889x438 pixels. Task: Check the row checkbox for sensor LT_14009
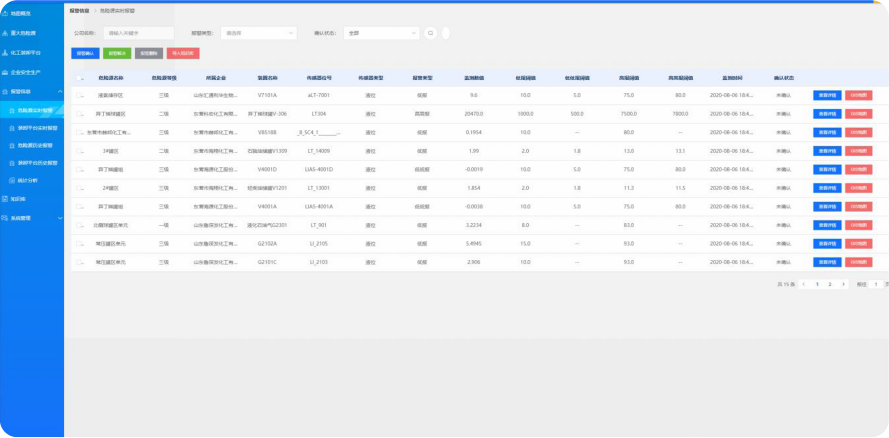79,151
